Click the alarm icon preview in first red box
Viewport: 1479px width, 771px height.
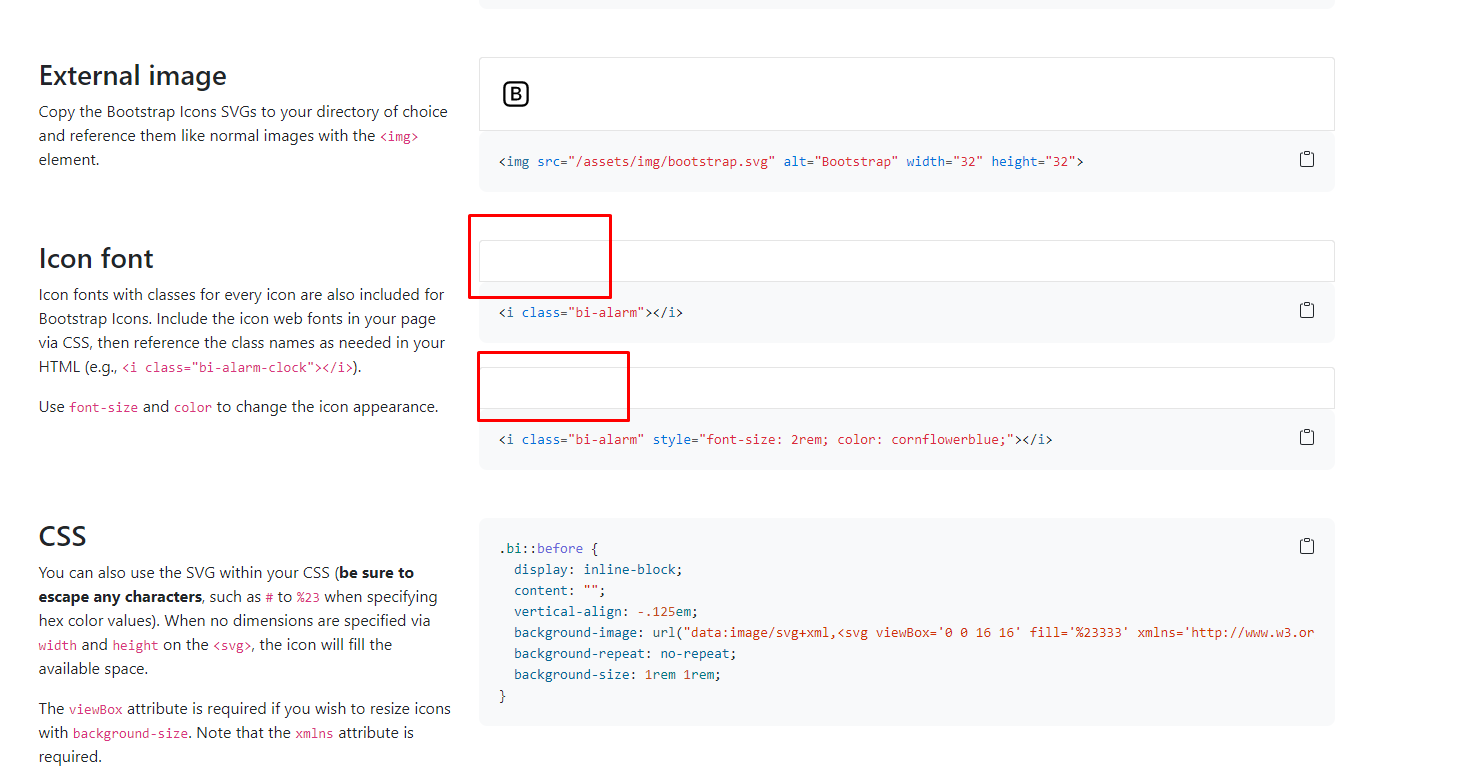[x=540, y=256]
